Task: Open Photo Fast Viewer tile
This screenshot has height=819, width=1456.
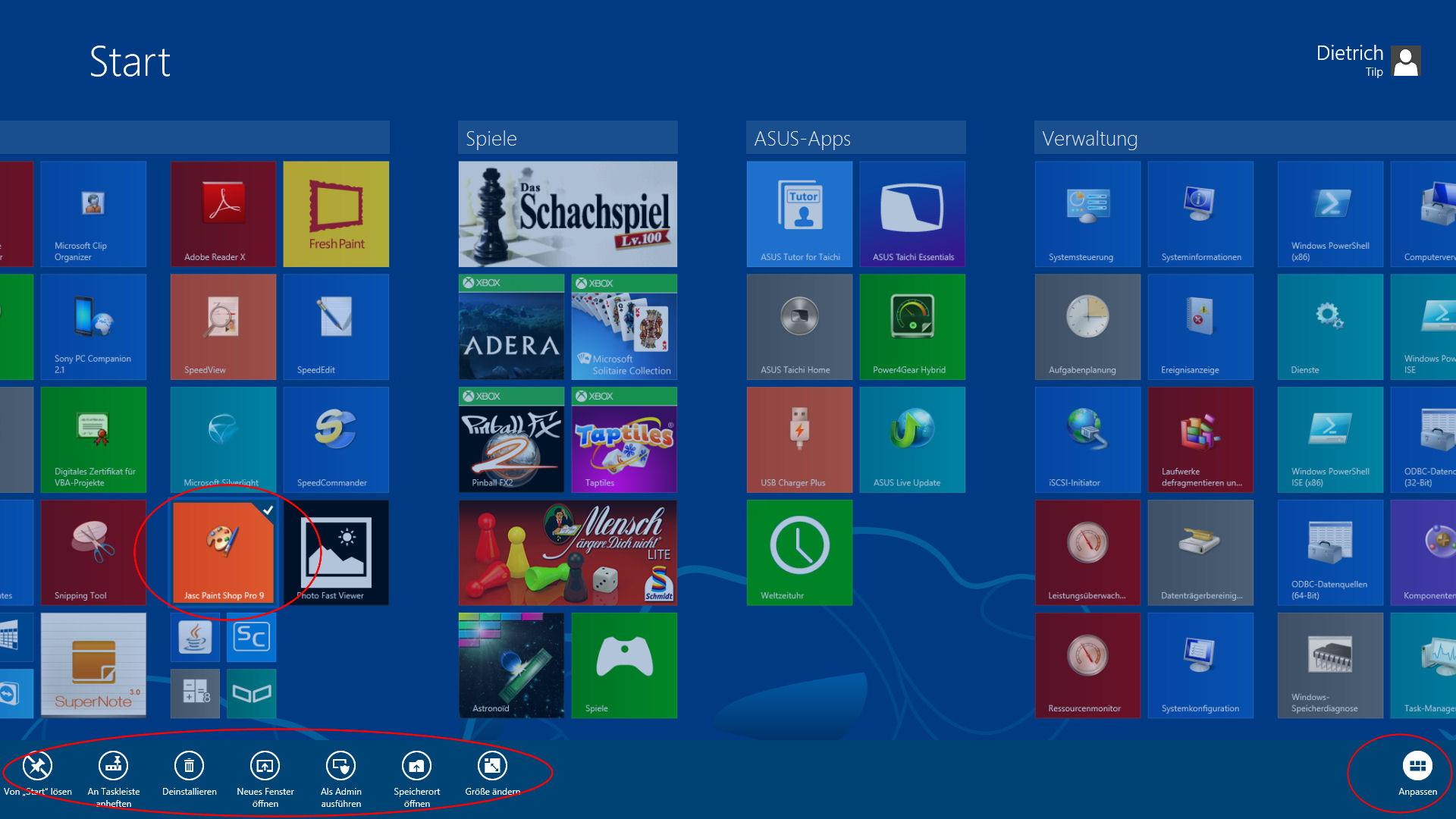Action: pyautogui.click(x=336, y=552)
